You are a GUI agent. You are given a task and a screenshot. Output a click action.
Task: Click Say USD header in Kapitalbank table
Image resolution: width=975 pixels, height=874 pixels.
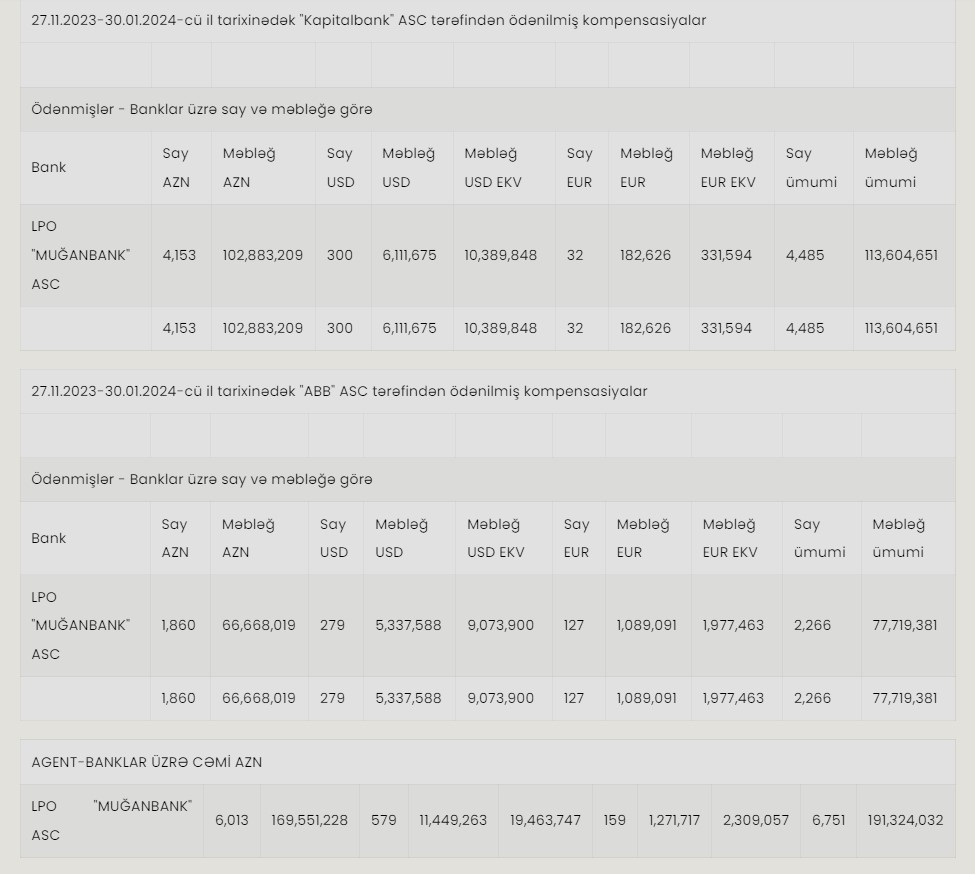click(340, 167)
